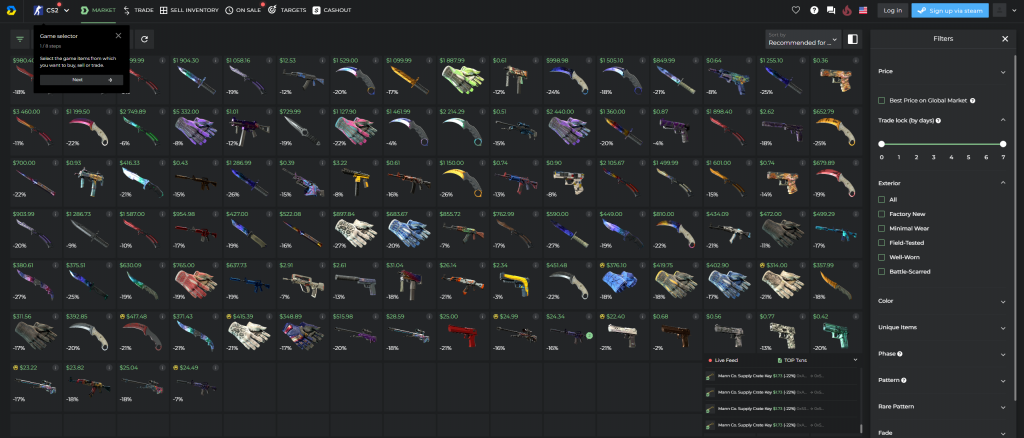Click the red flame hot deals icon
This screenshot has height=438, width=1024.
pyautogui.click(x=846, y=10)
